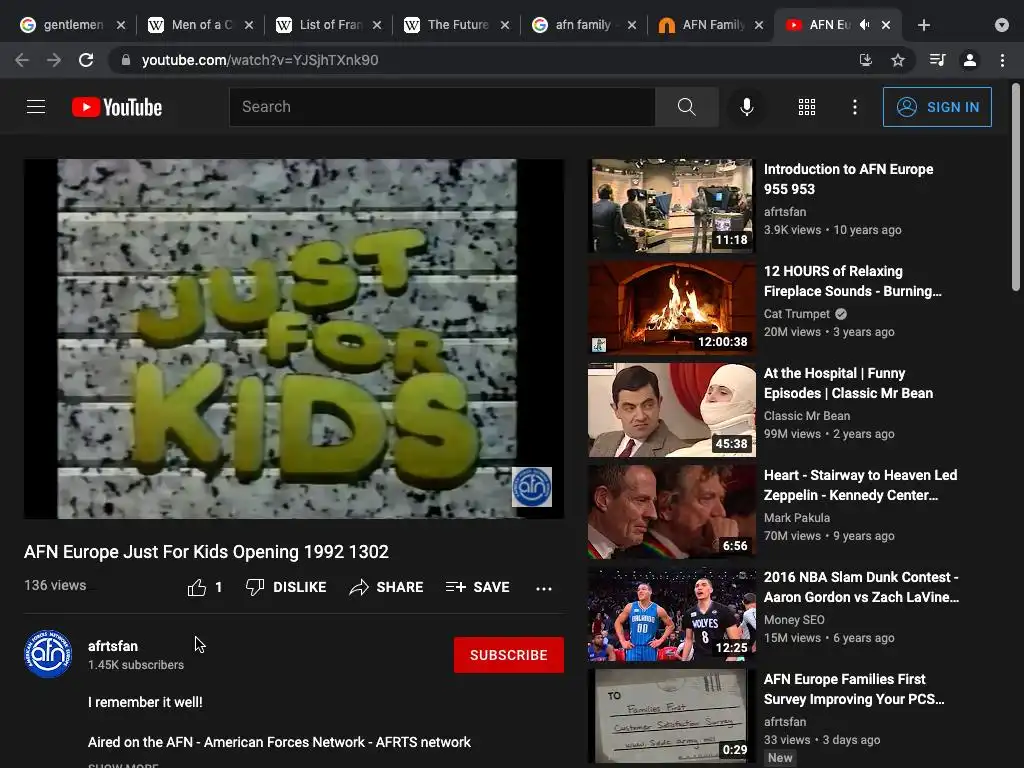Go back to the previous page

pos(22,60)
